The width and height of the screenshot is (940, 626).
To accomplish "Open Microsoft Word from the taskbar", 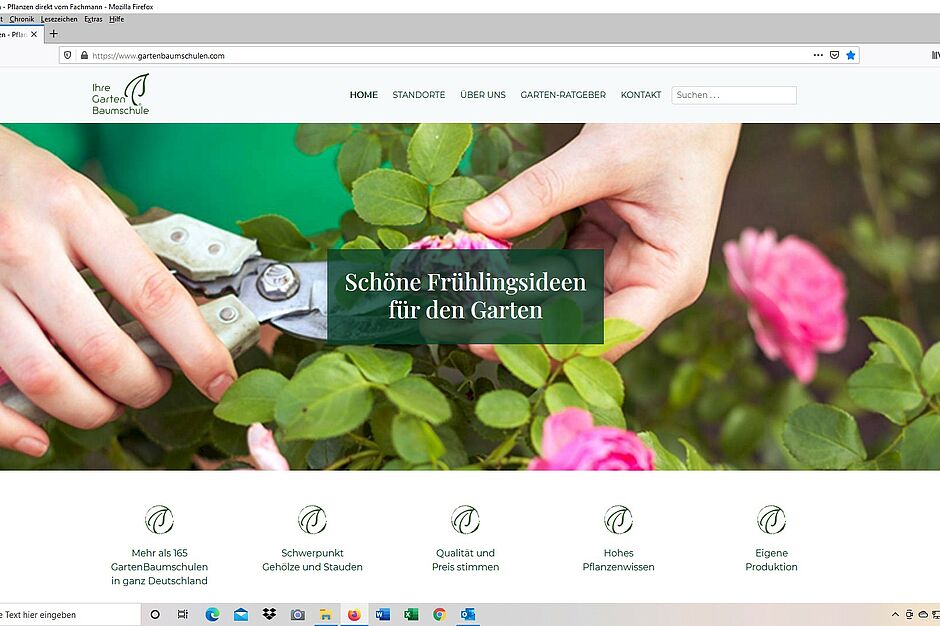I will click(x=383, y=614).
